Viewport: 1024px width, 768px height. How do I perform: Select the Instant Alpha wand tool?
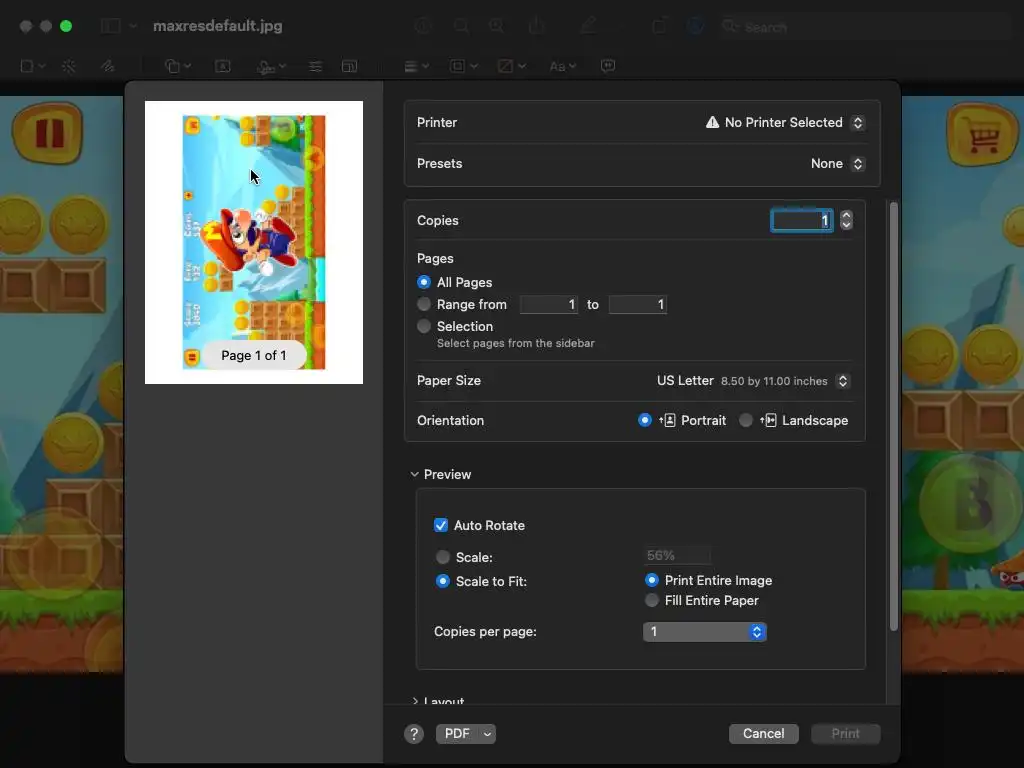coord(69,66)
